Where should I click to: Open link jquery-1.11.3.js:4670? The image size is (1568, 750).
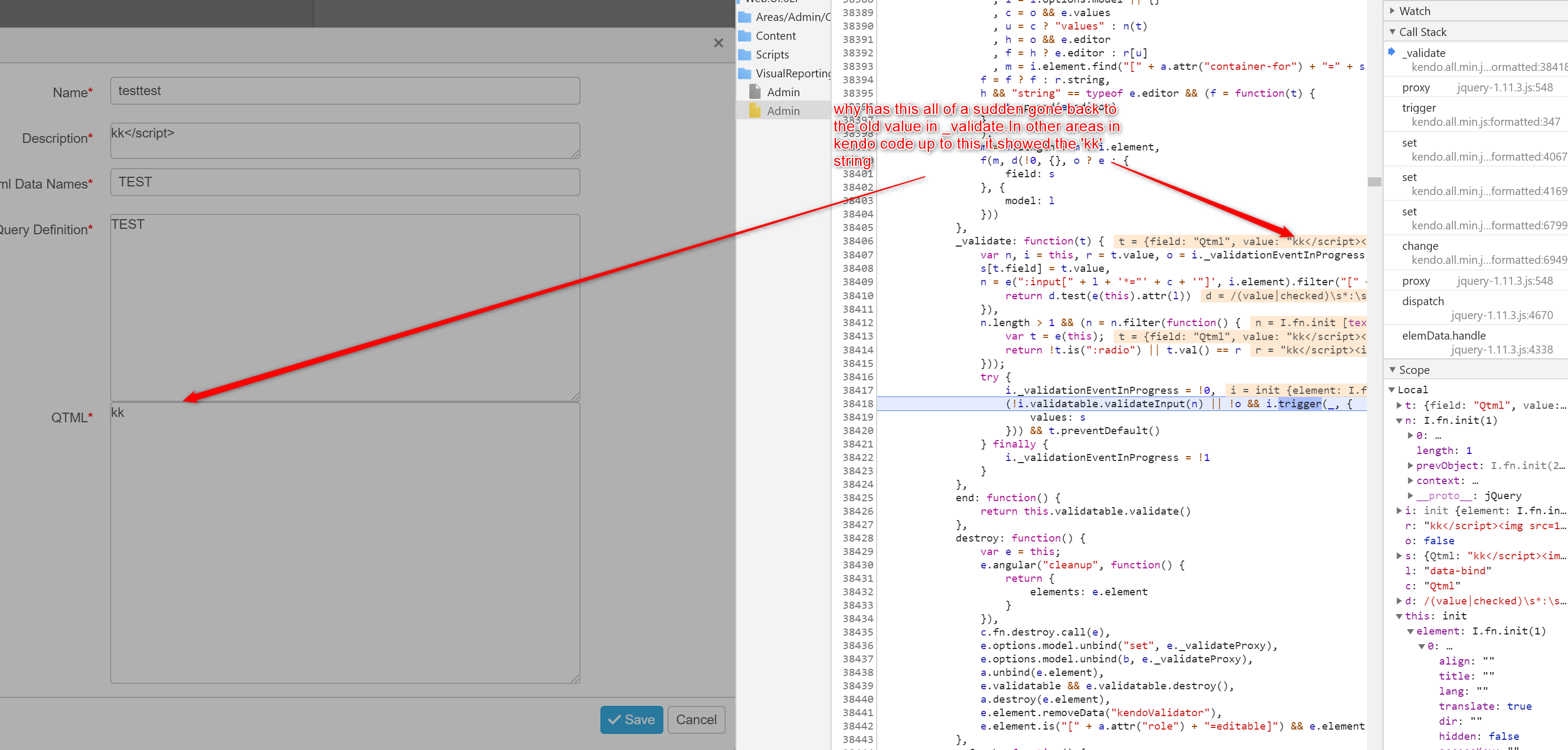coord(1502,315)
